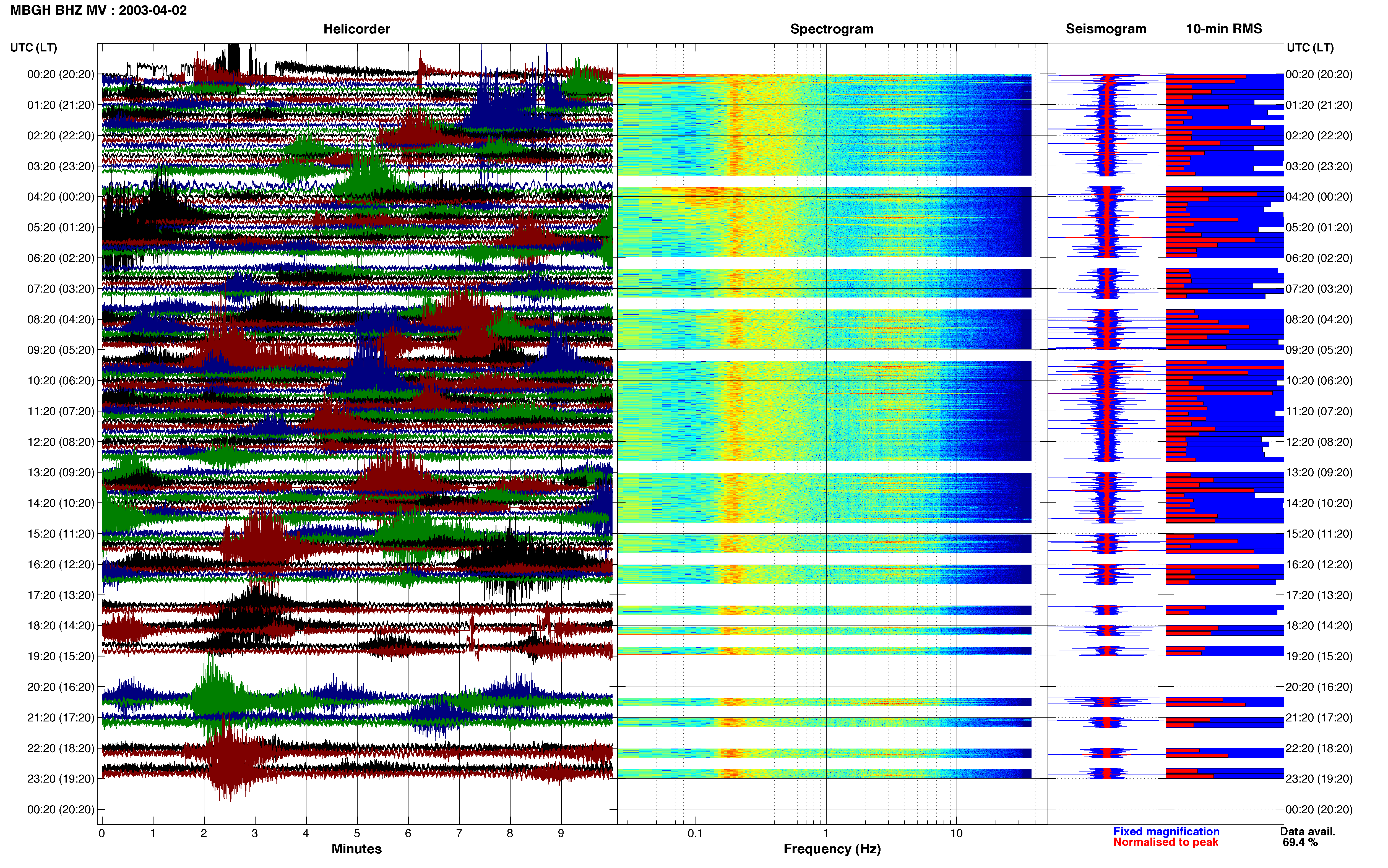This screenshot has height=868, width=1388.
Task: Click left-axis time label "08:20 (04:20)"
Action: click(61, 319)
